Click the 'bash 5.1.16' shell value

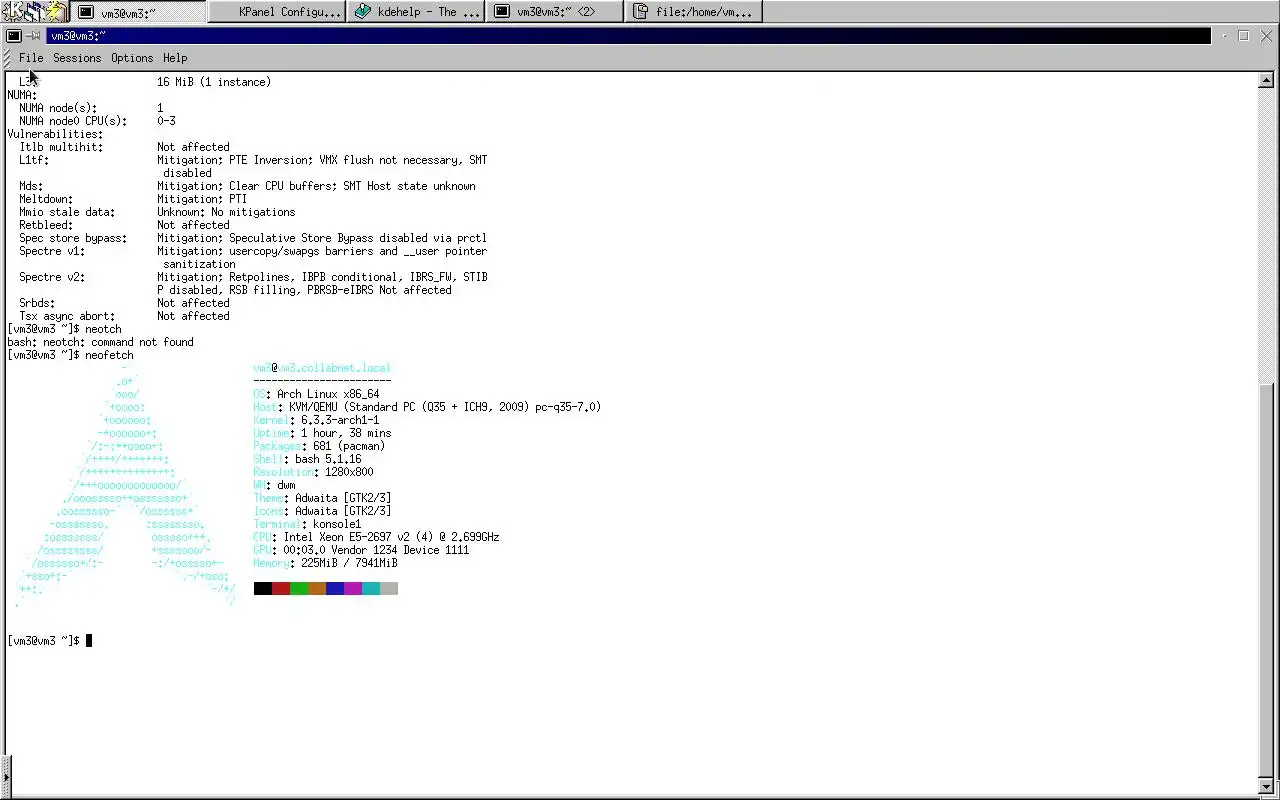[328, 459]
